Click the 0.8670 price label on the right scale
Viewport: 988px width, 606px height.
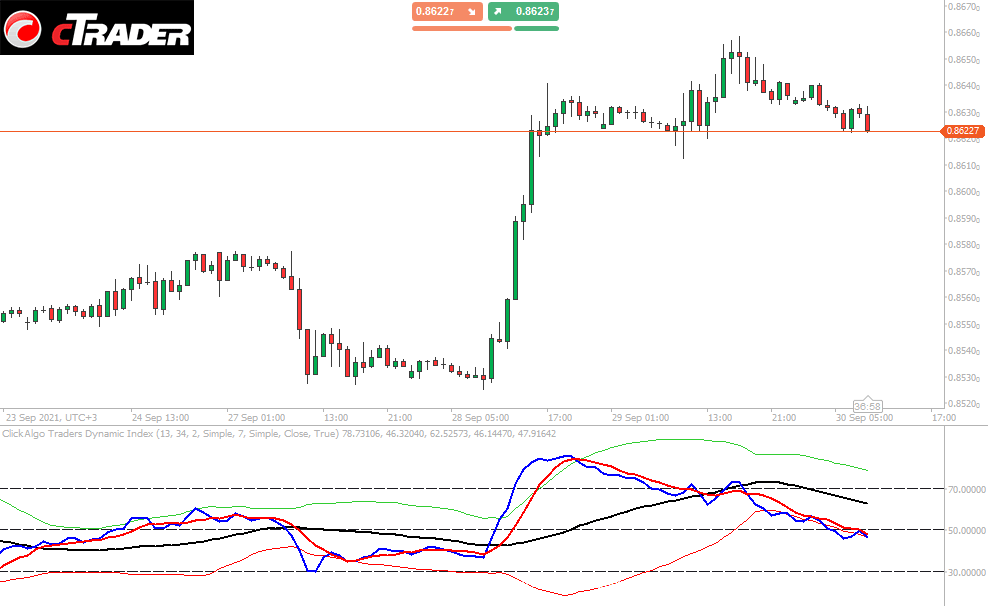point(962,8)
